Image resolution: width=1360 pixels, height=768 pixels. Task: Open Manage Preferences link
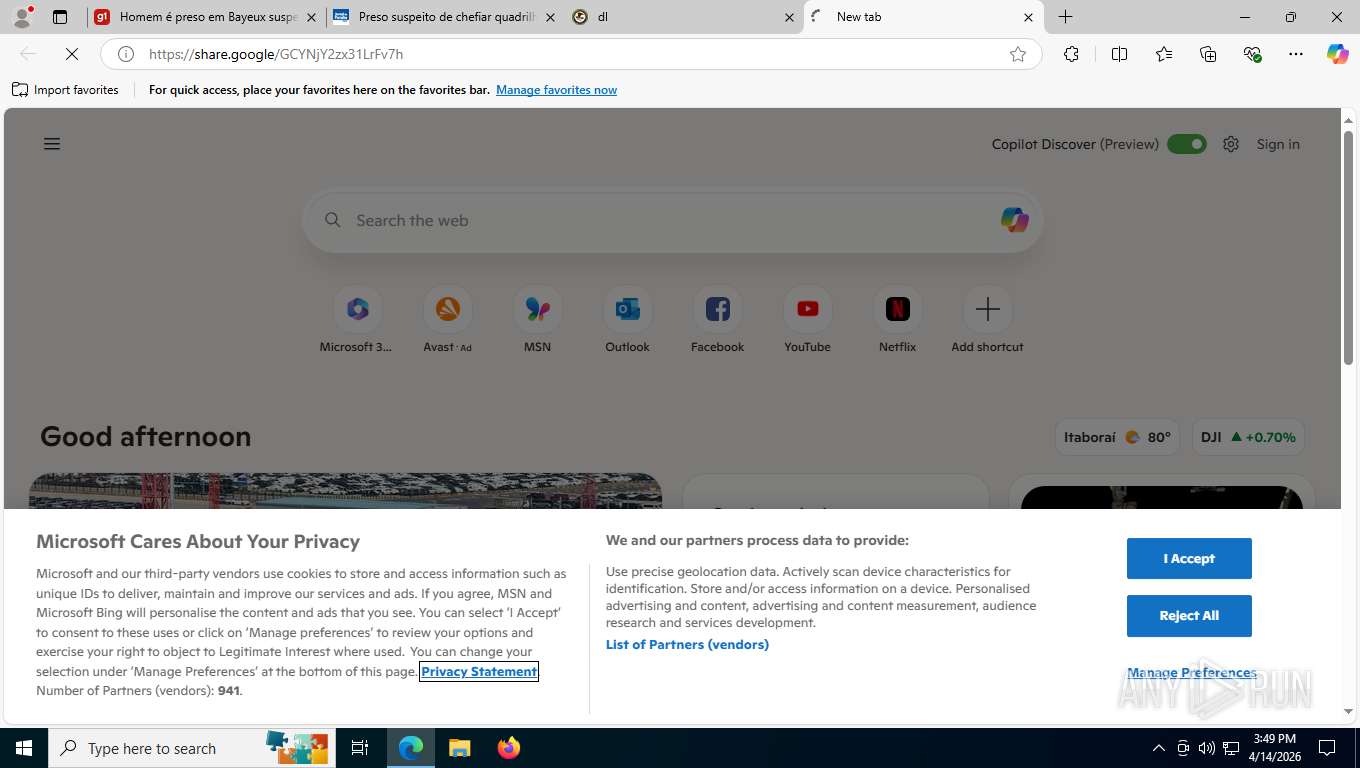(x=1192, y=672)
